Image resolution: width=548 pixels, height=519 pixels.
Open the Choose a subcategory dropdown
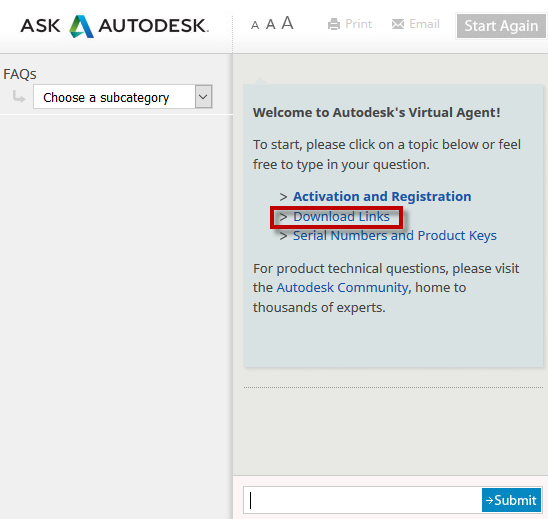(x=123, y=97)
